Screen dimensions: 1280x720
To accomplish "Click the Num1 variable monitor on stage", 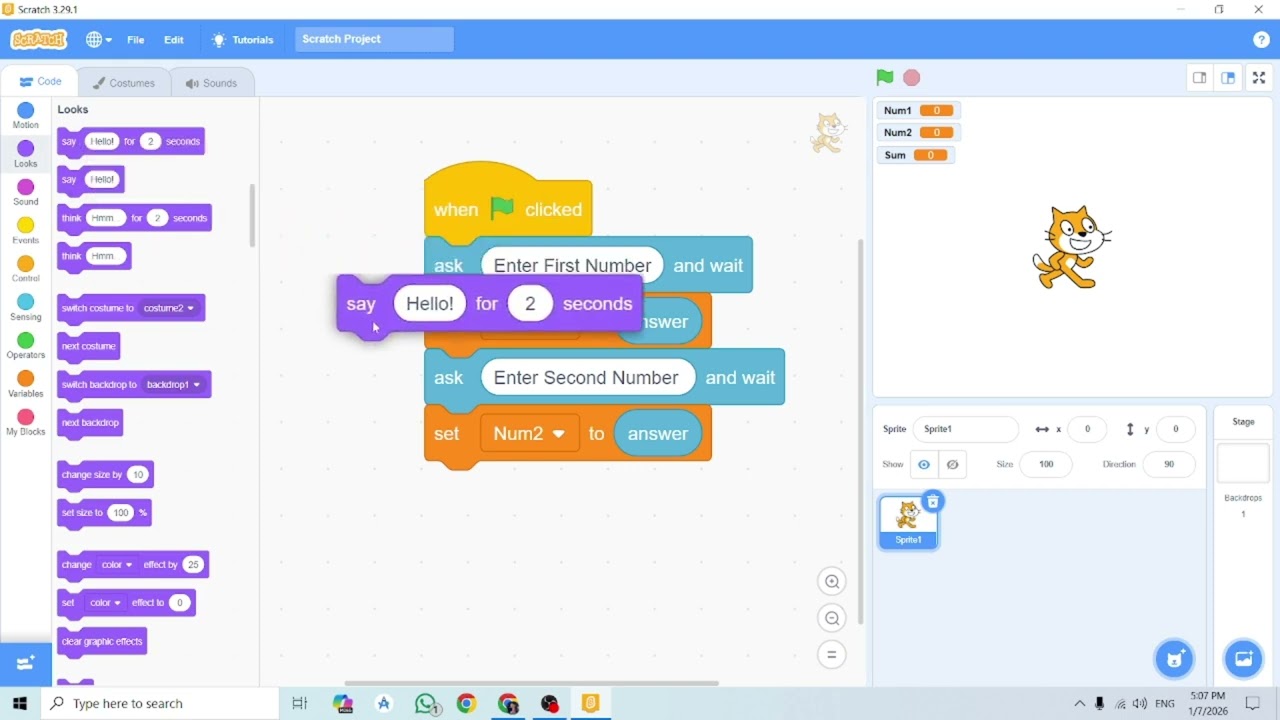I will click(x=918, y=111).
